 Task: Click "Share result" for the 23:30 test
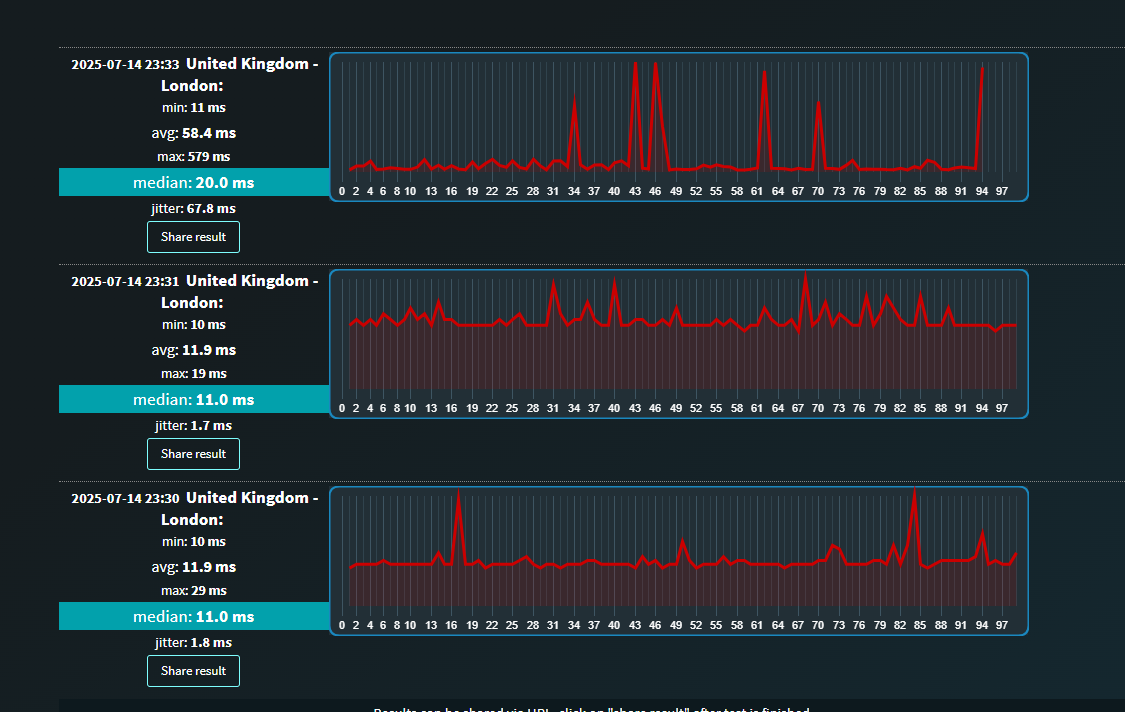pyautogui.click(x=193, y=671)
